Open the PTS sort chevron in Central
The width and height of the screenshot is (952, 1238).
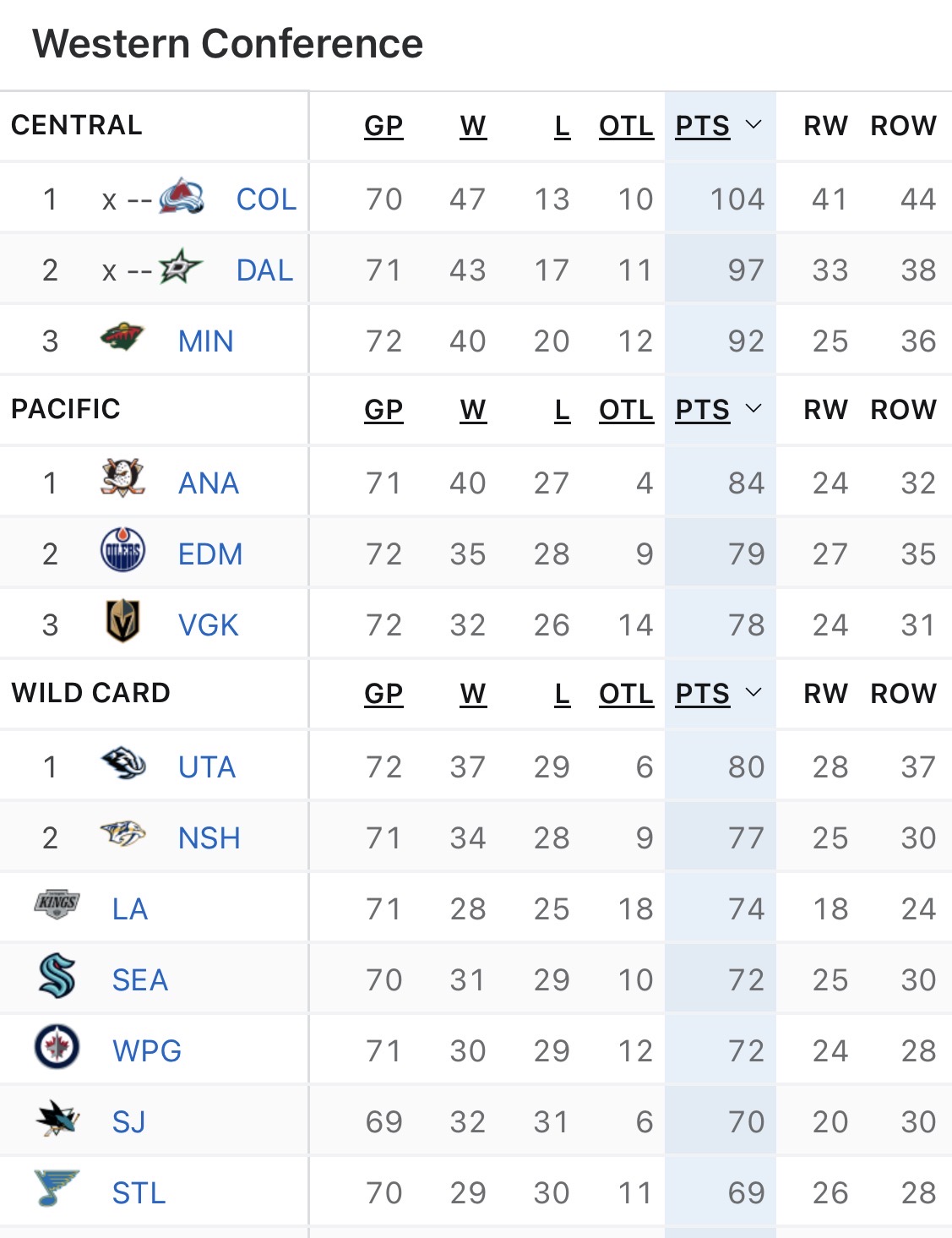tap(753, 125)
